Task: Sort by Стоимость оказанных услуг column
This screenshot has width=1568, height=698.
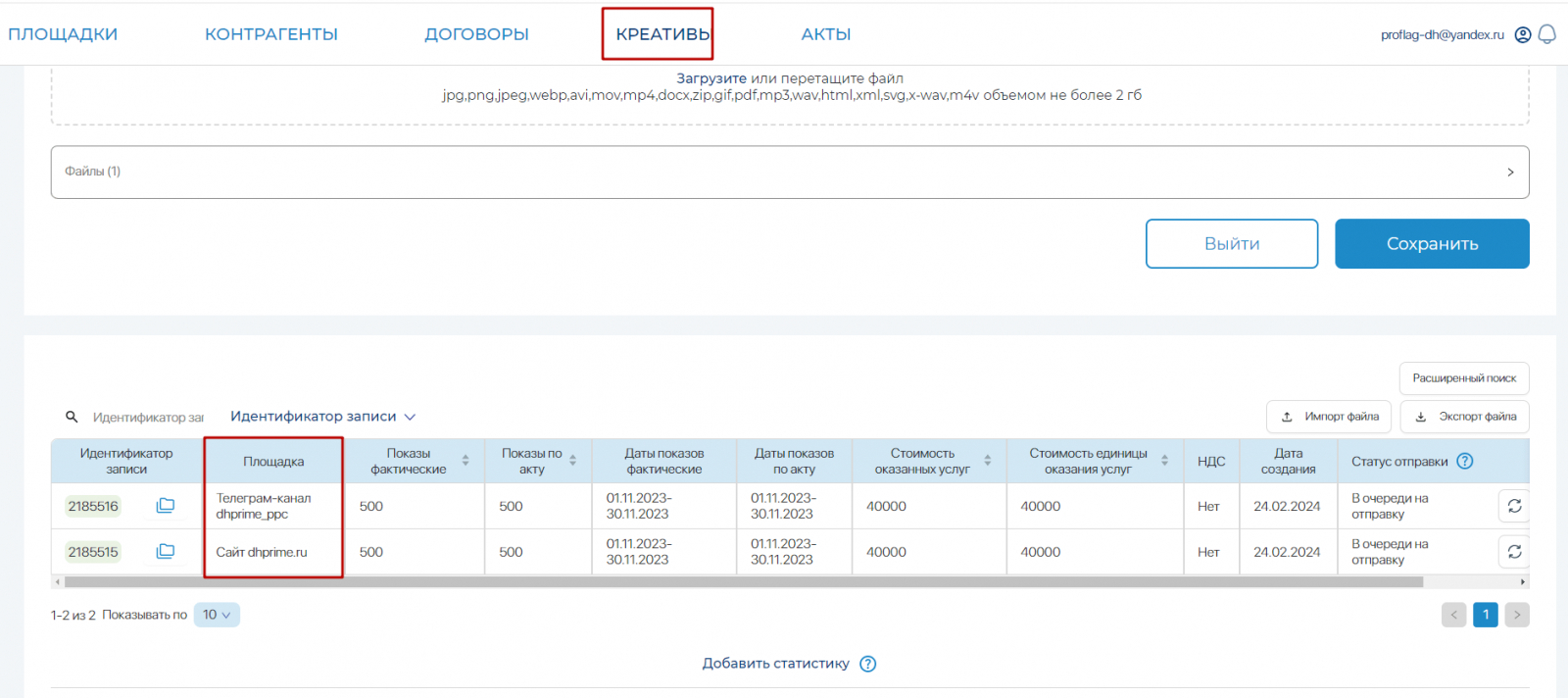Action: coord(988,461)
